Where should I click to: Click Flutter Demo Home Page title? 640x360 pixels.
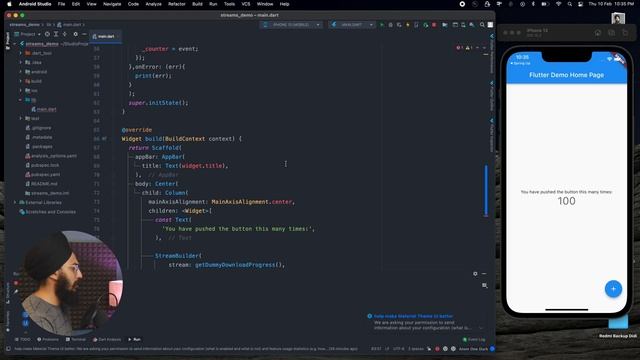[x=567, y=75]
